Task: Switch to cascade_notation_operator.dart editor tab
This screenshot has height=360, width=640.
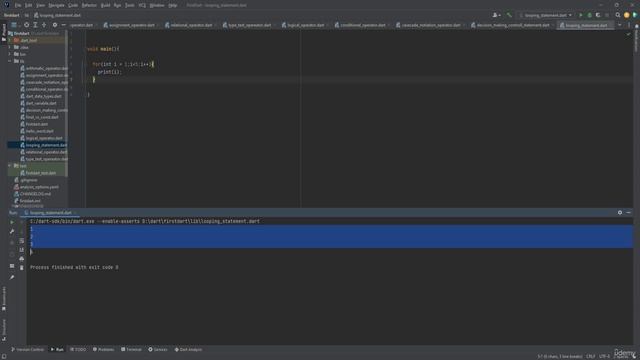Action: point(431,25)
